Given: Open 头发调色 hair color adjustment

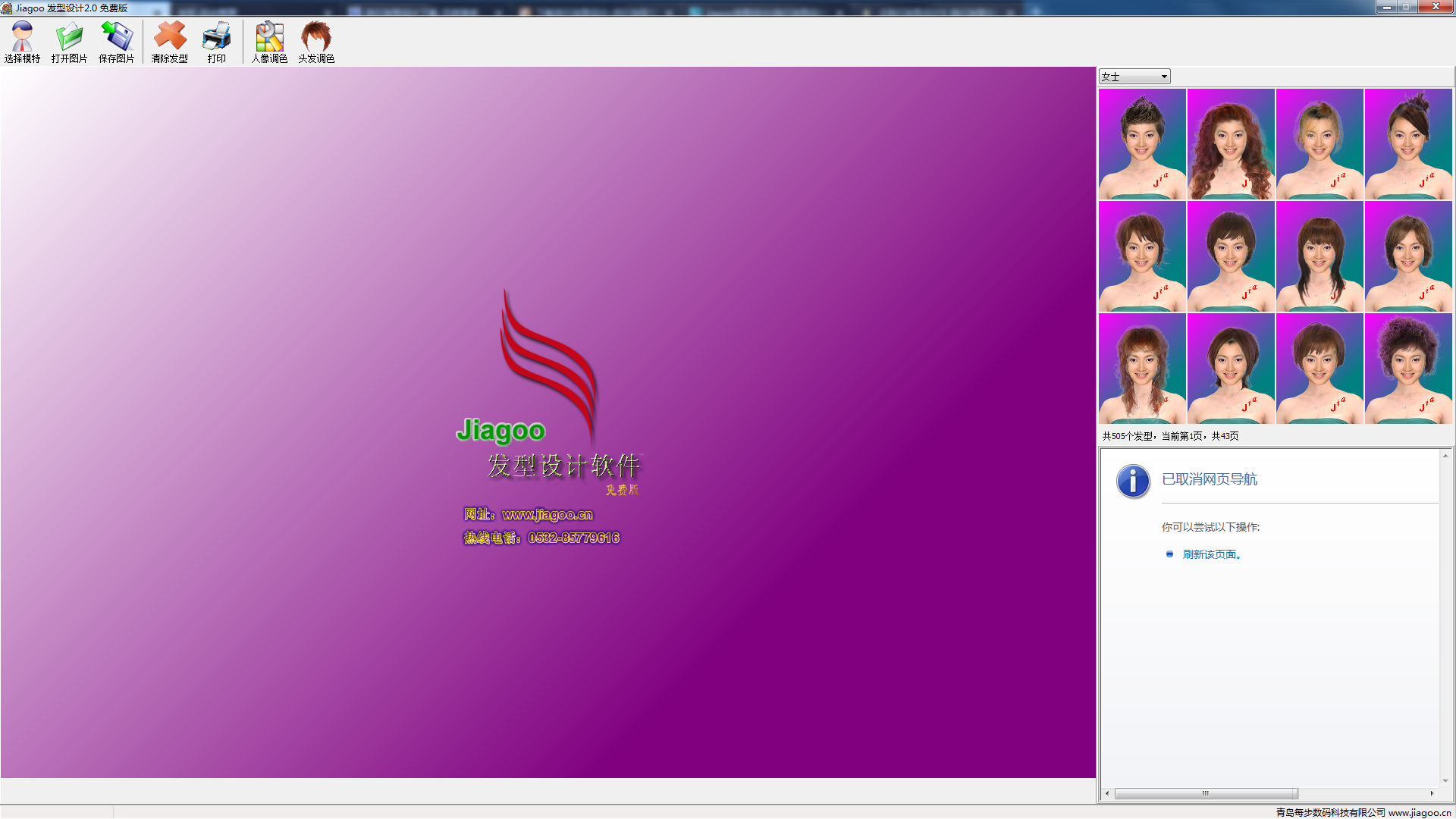Looking at the screenshot, I should click(x=316, y=42).
